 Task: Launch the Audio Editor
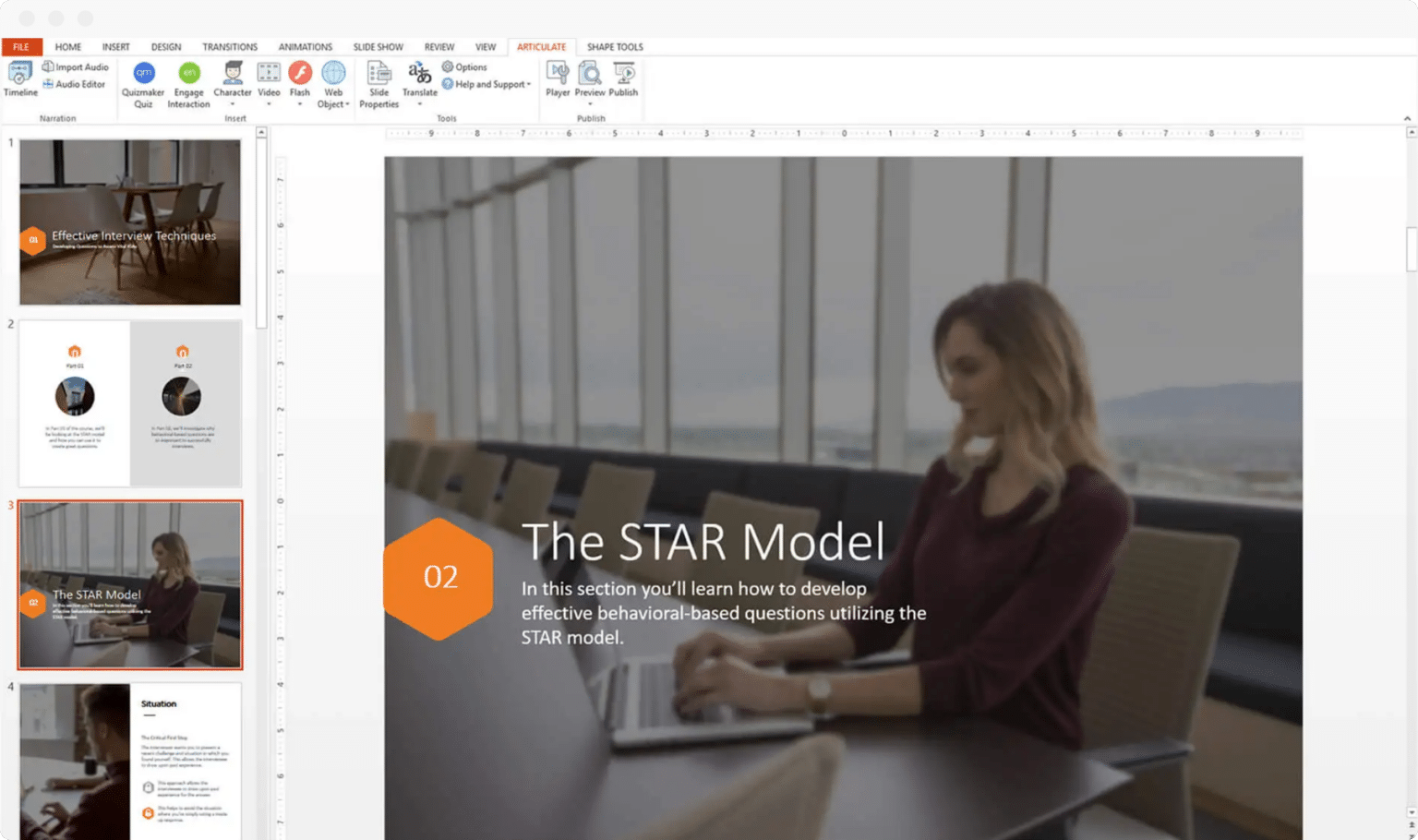pos(76,83)
